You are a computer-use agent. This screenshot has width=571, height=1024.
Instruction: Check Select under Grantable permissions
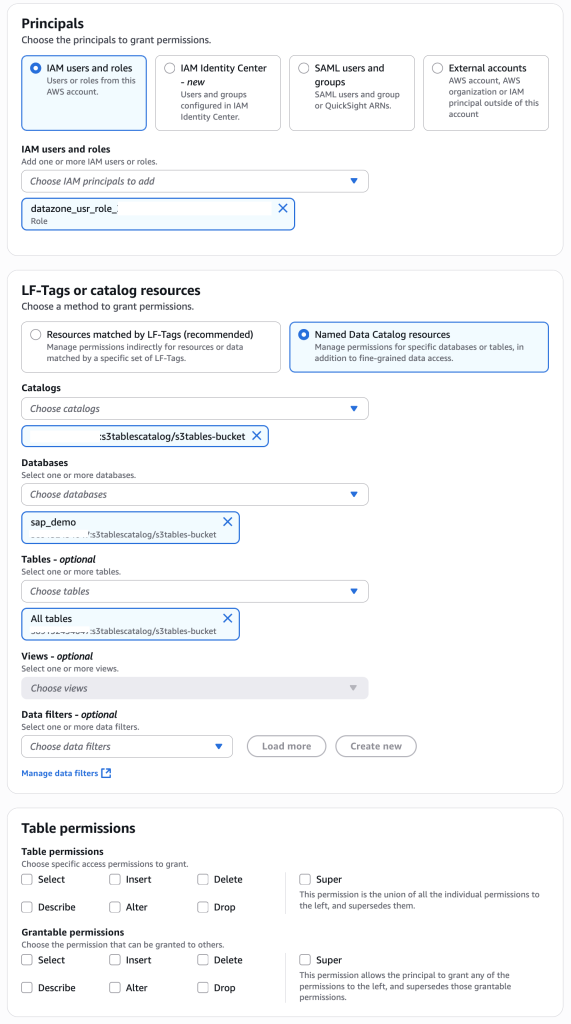(x=27, y=960)
